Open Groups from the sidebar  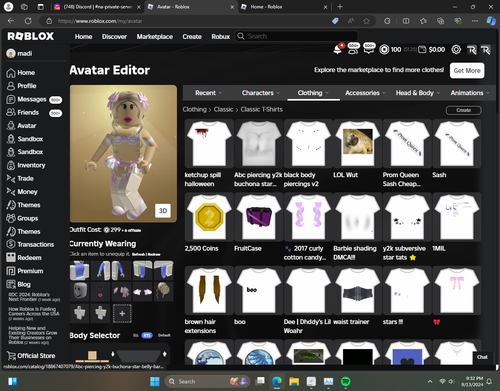(22, 218)
